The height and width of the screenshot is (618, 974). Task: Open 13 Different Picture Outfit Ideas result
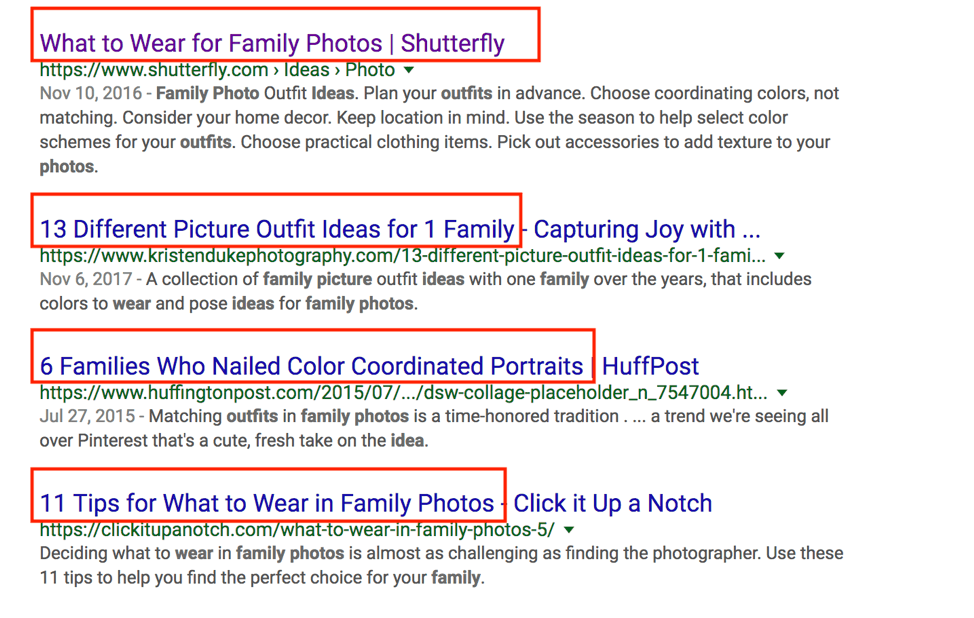pos(276,229)
